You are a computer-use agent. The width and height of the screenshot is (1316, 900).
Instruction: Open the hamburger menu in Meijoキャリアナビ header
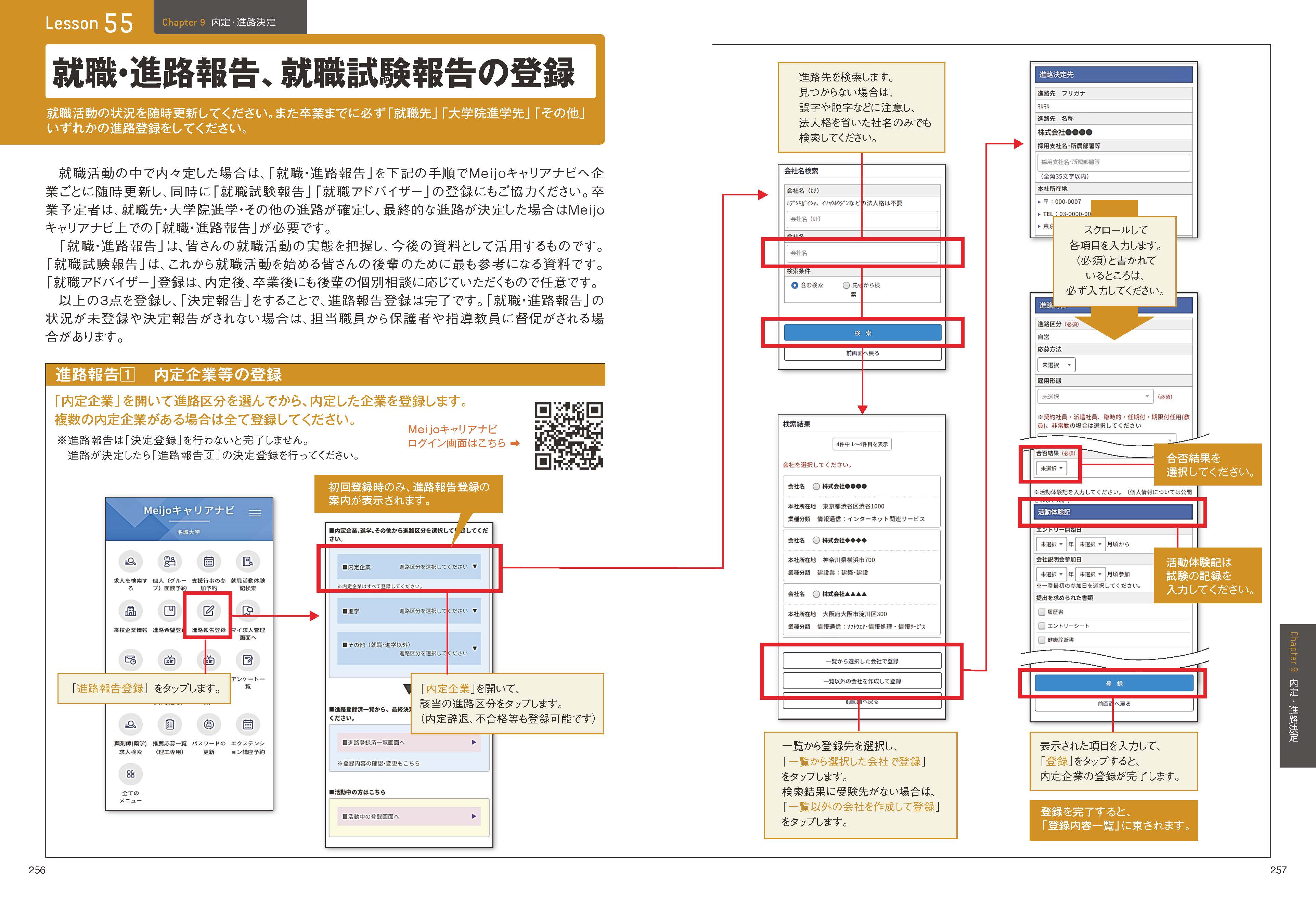tap(255, 513)
